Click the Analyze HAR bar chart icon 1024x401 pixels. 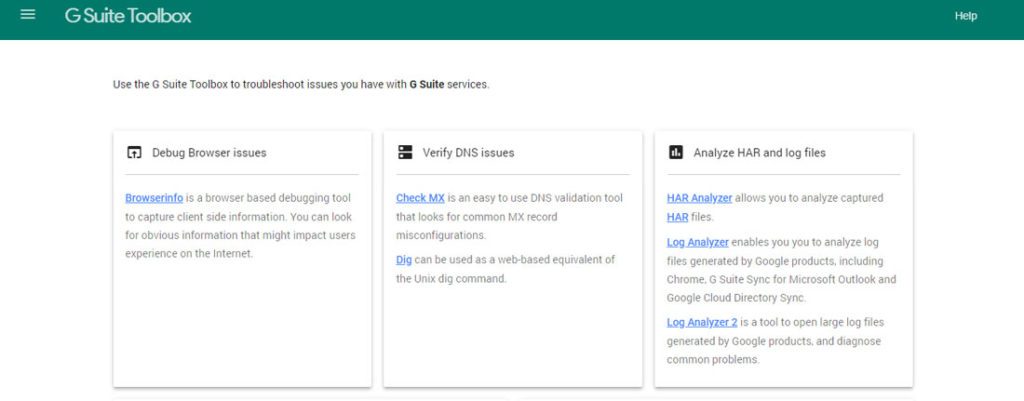click(x=675, y=153)
